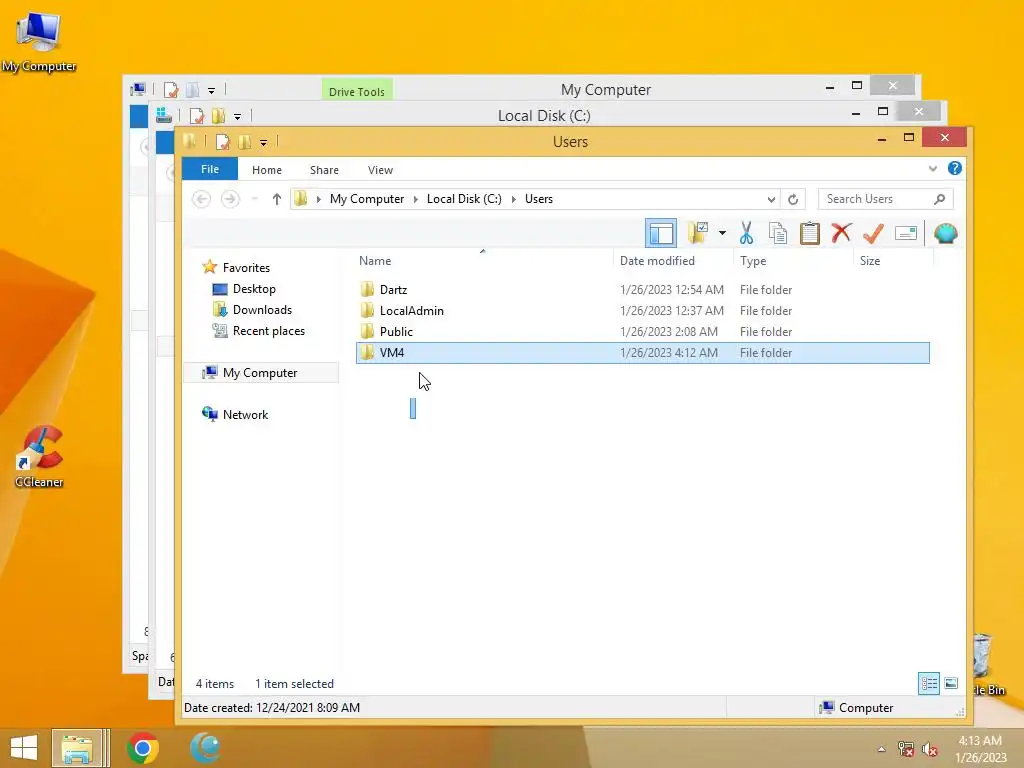Expand arrow after Local Disk (C:) breadcrumb
Image resolution: width=1024 pixels, height=768 pixels.
pos(513,199)
